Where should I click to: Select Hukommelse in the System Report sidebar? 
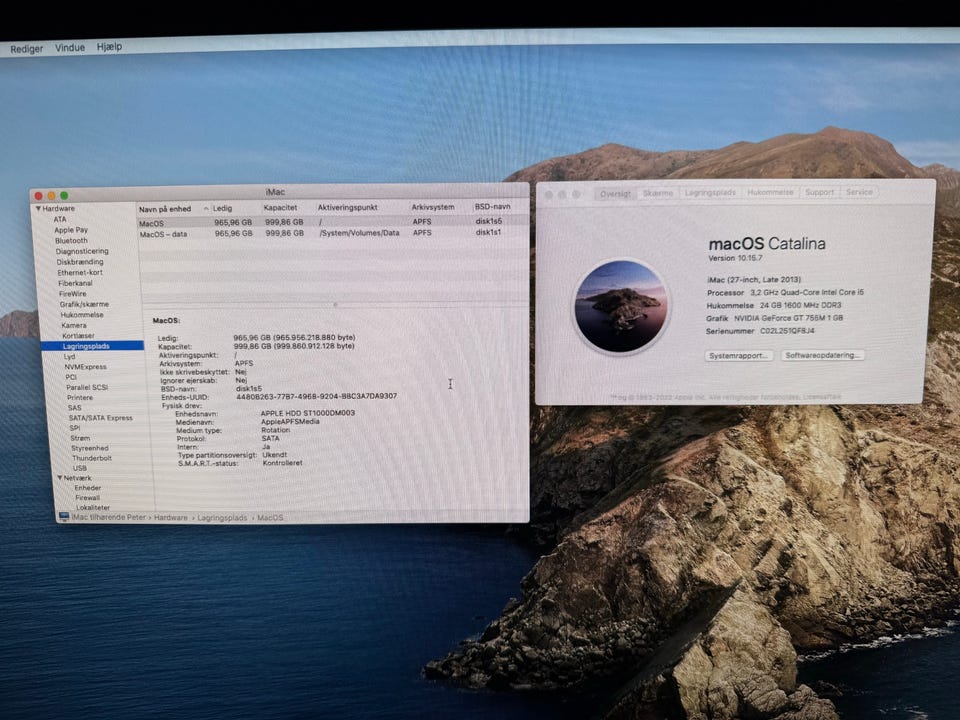coord(82,315)
